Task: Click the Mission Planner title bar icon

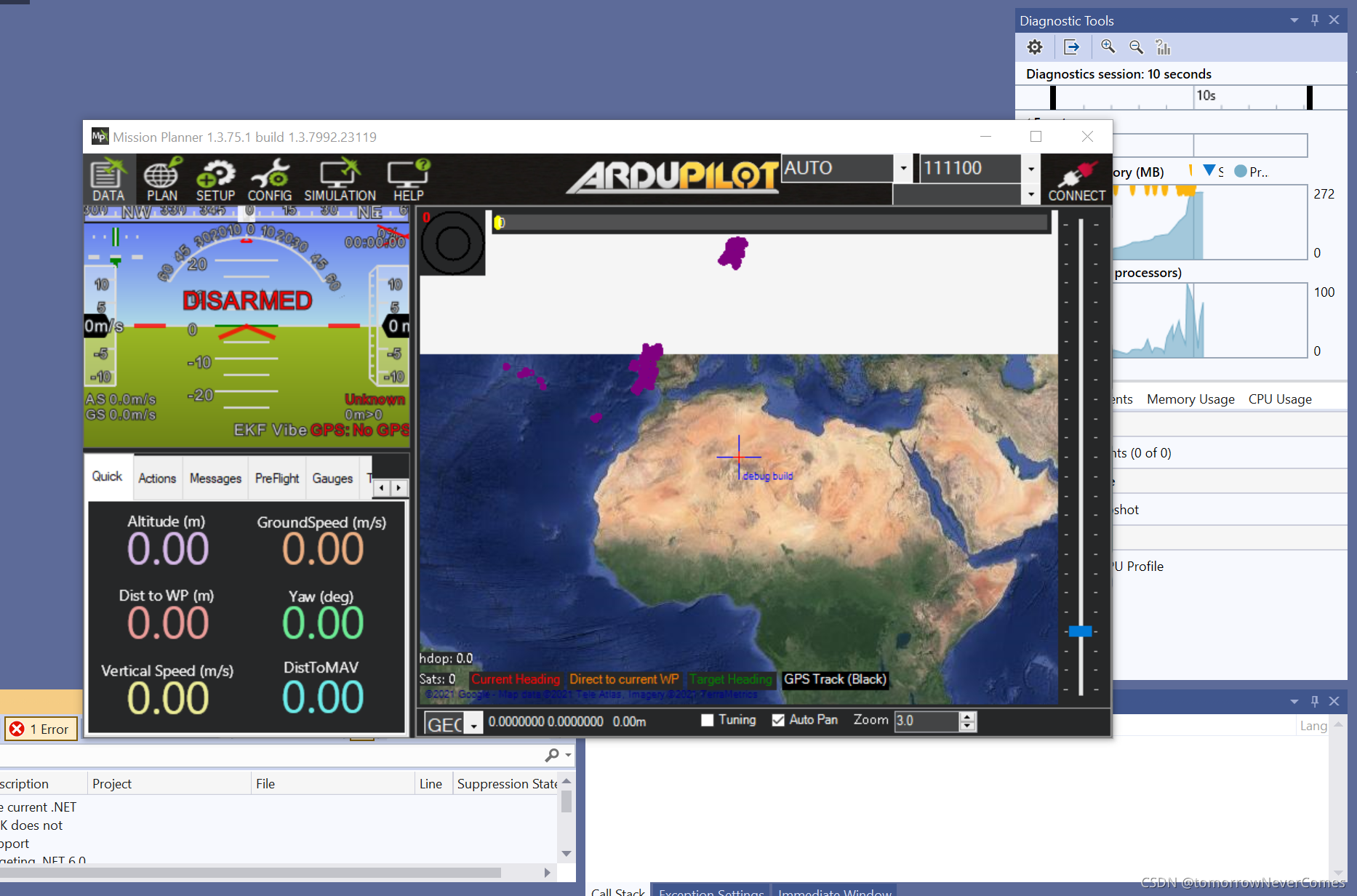Action: coord(99,137)
